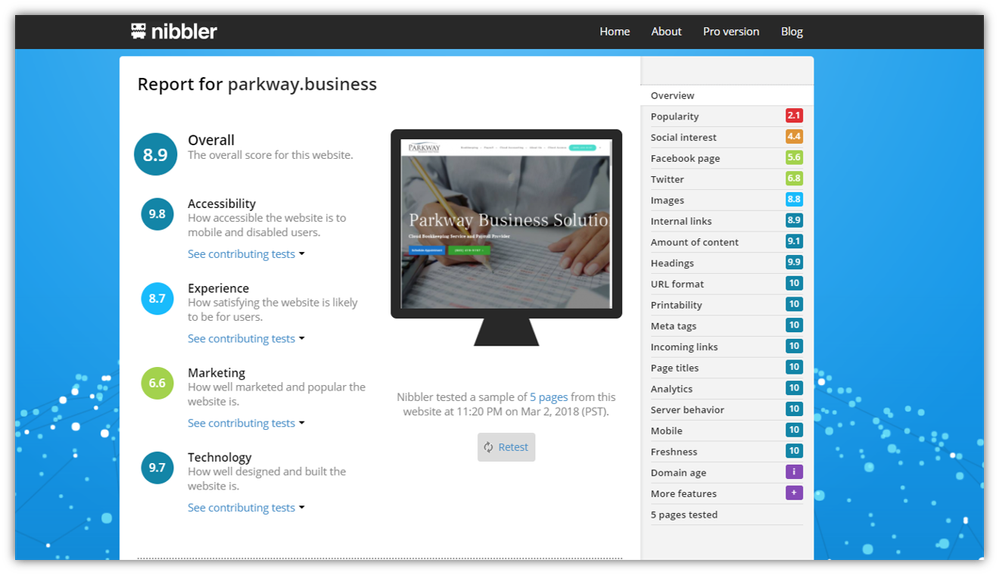
Task: Open the Incoming links test row
Action: [x=727, y=347]
